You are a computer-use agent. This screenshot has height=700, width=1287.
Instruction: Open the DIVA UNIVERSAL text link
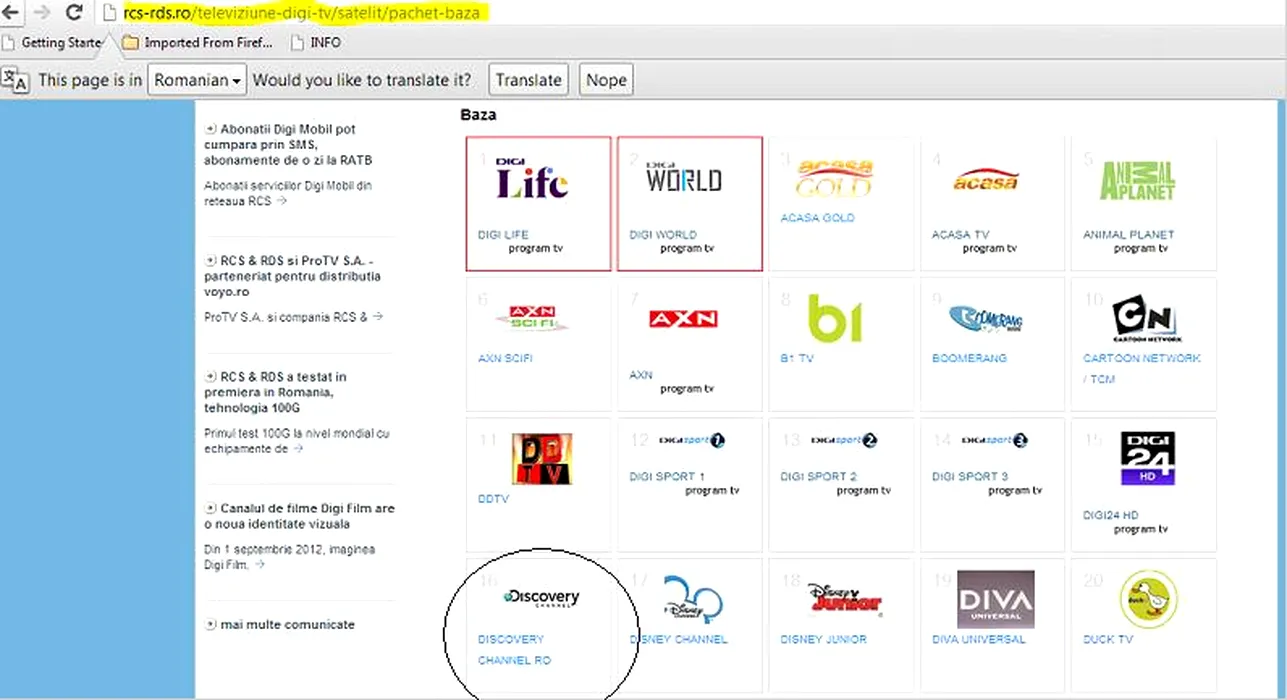click(979, 639)
